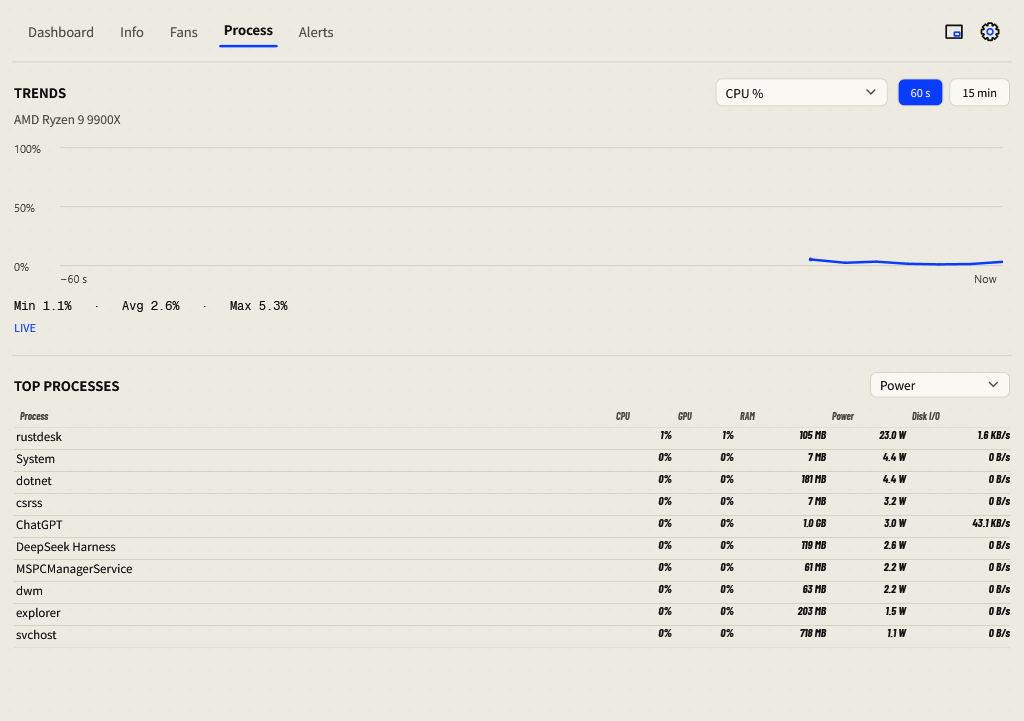
Task: Click dotnet's 181 MB RAM value
Action: (814, 479)
